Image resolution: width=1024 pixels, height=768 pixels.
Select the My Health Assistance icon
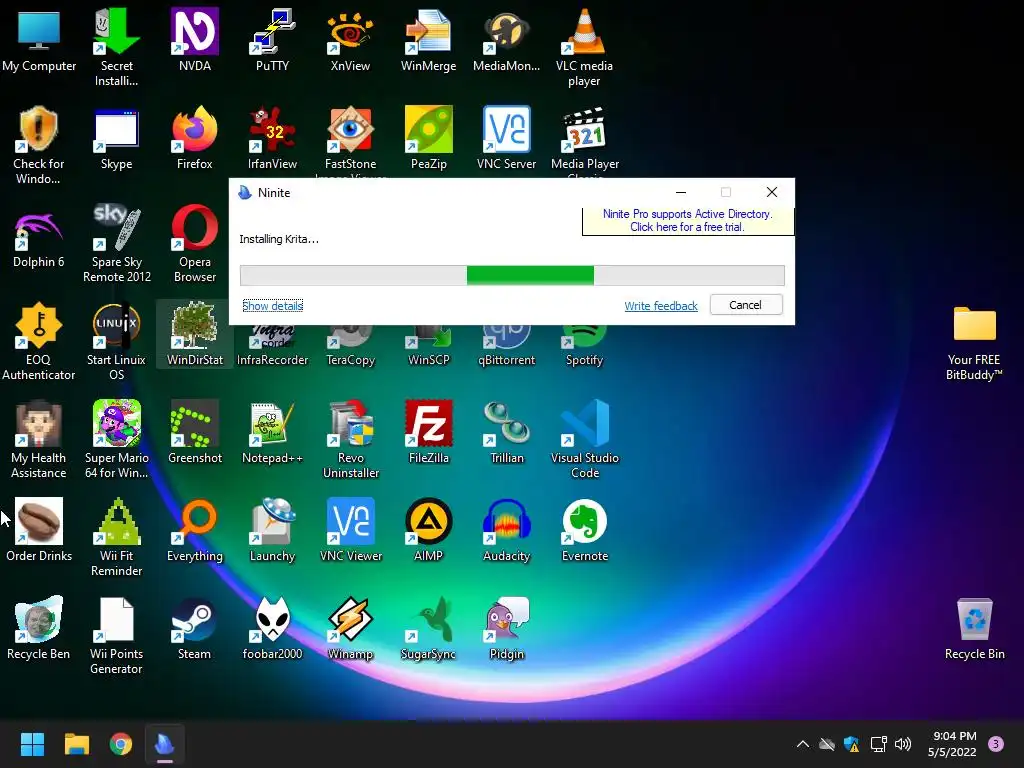39,440
